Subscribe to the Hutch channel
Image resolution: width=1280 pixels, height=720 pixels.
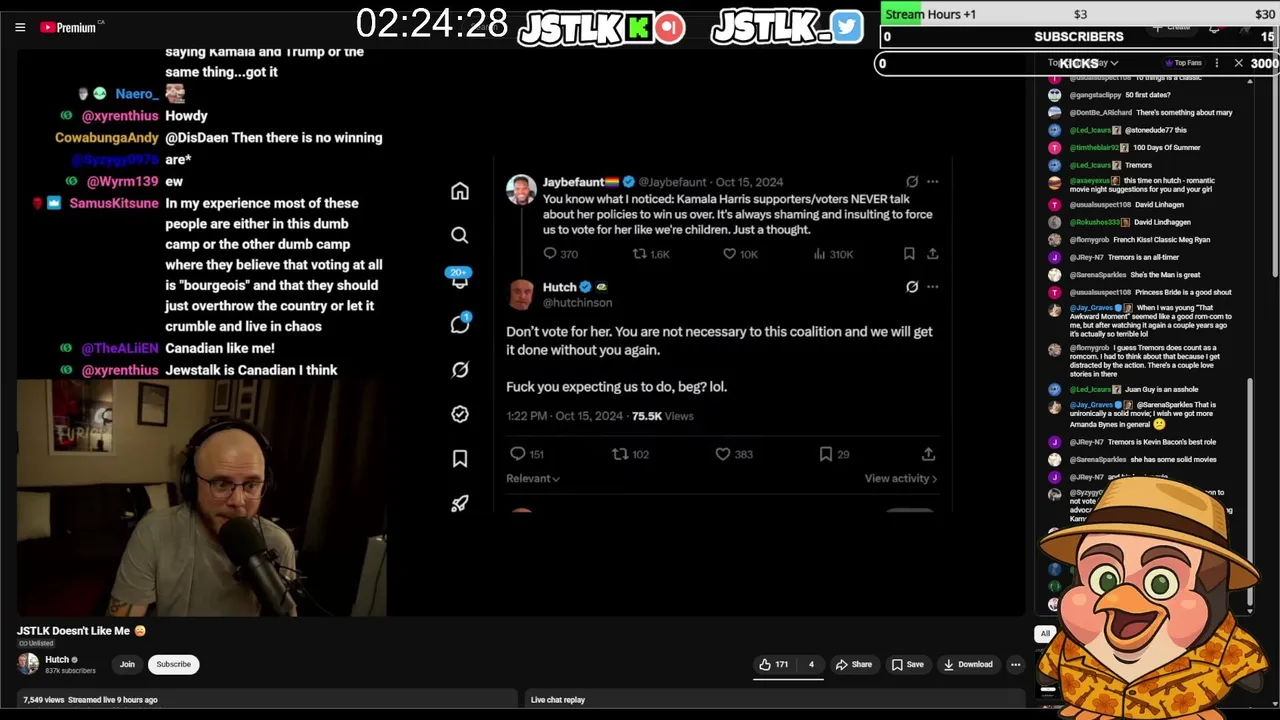pos(173,664)
